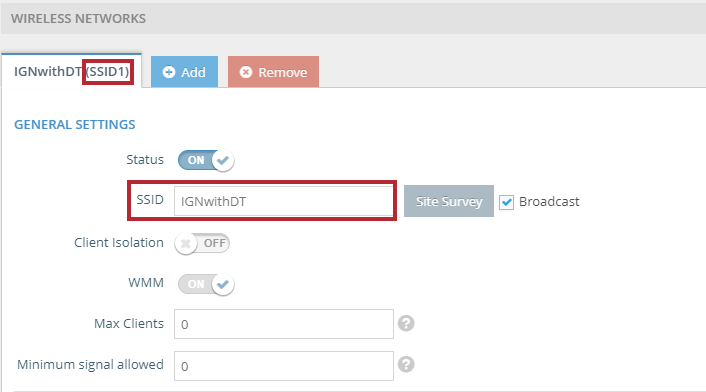Click the General Settings heading
The width and height of the screenshot is (706, 392).
point(75,125)
